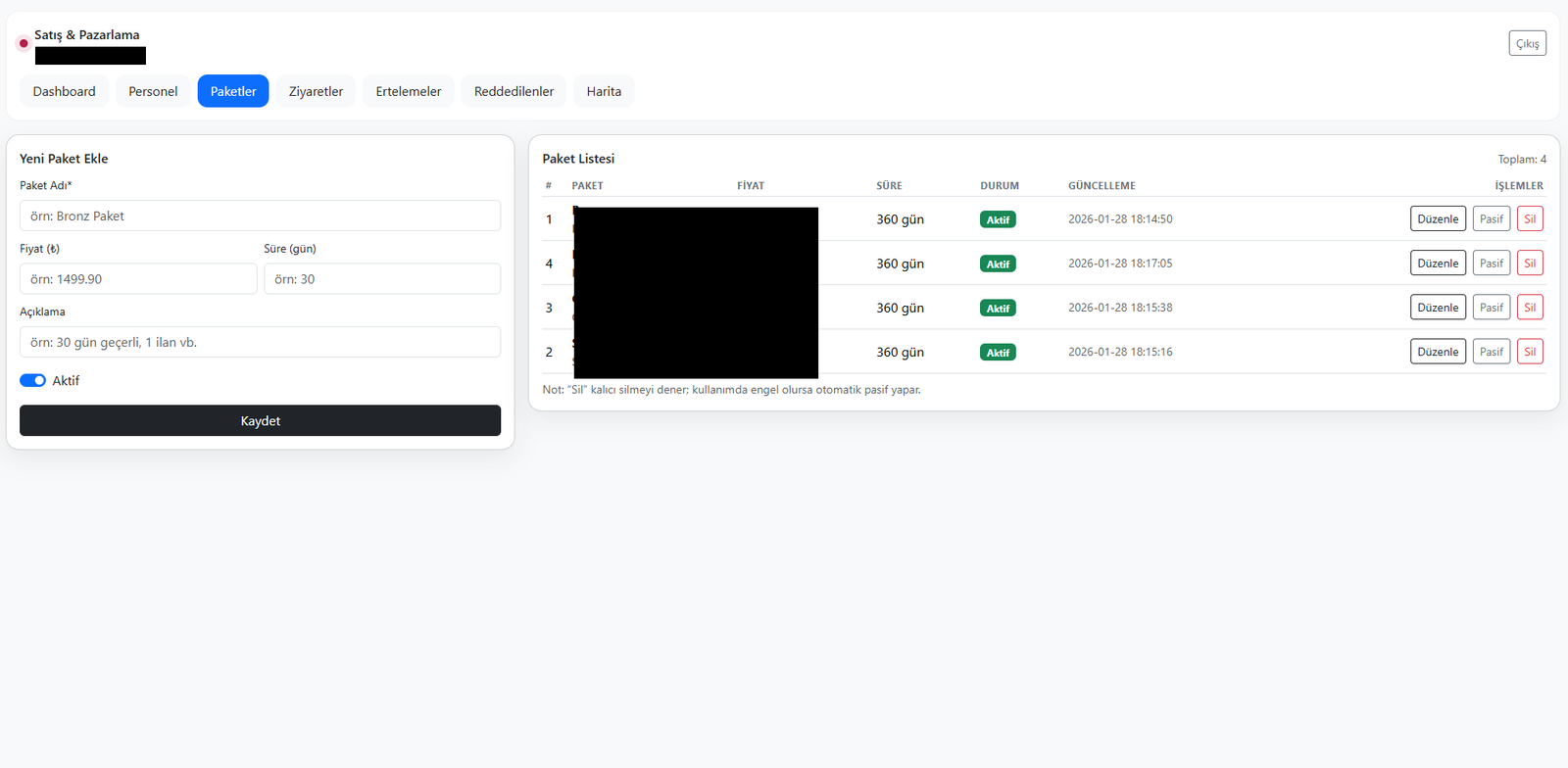Focus the Açıklama text field
Screen dimensions: 1568x768
coord(260,342)
